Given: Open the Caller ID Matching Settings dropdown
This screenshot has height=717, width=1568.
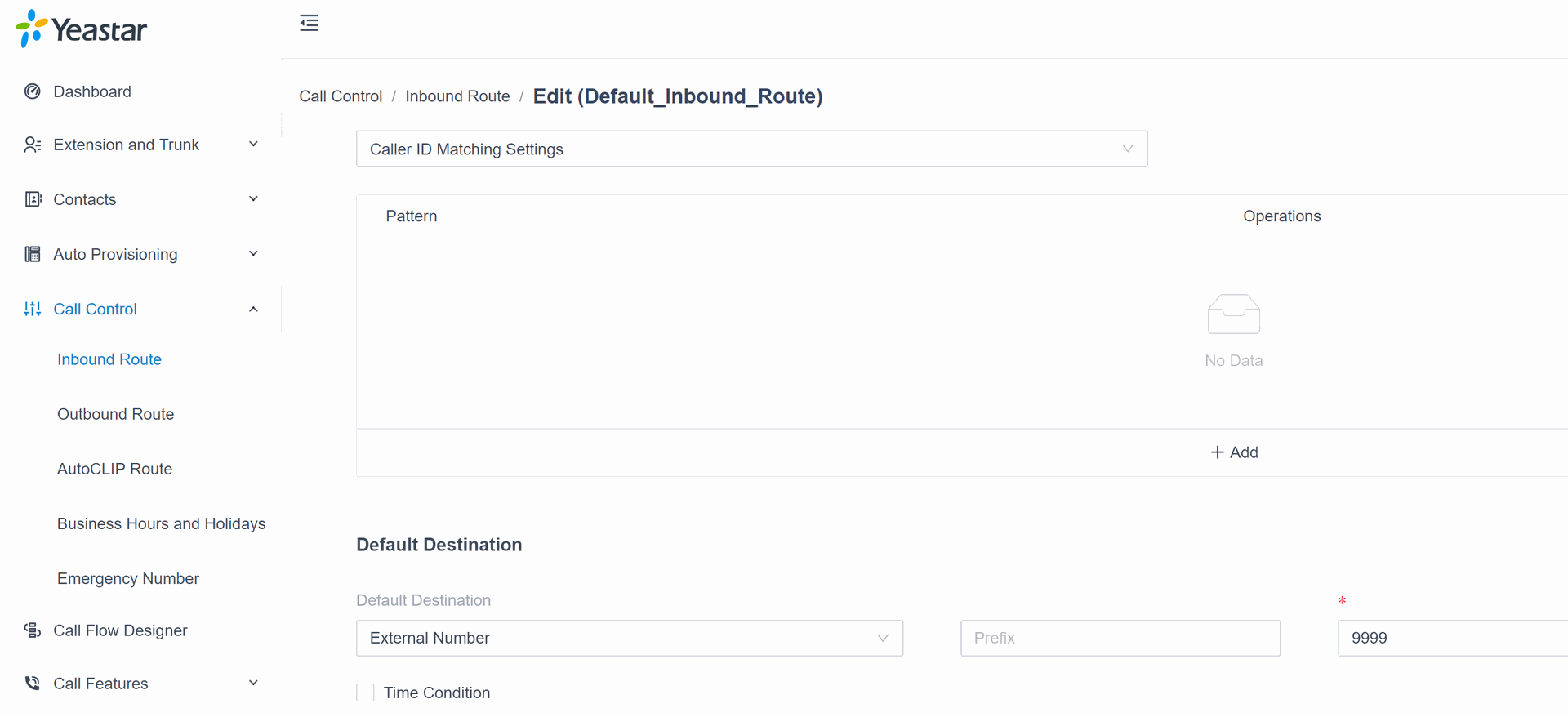Looking at the screenshot, I should coord(751,149).
